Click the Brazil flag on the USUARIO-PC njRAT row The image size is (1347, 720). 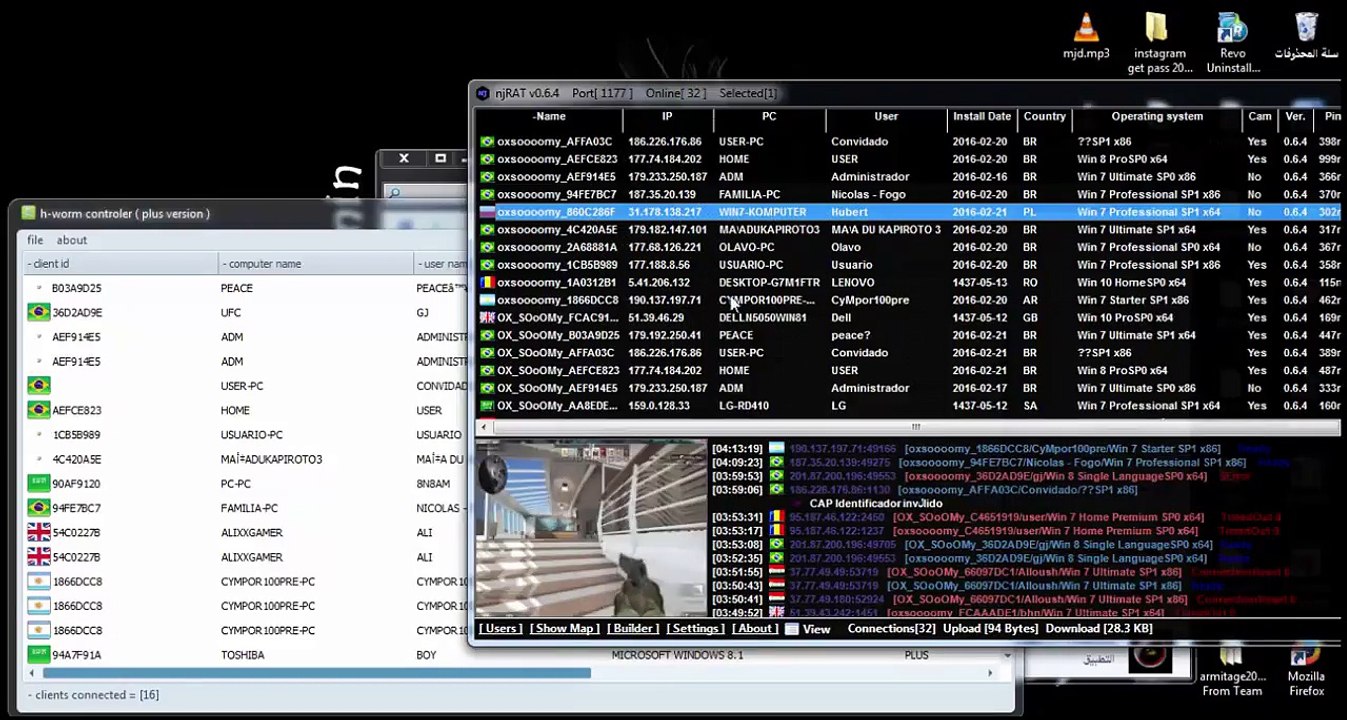[487, 265]
